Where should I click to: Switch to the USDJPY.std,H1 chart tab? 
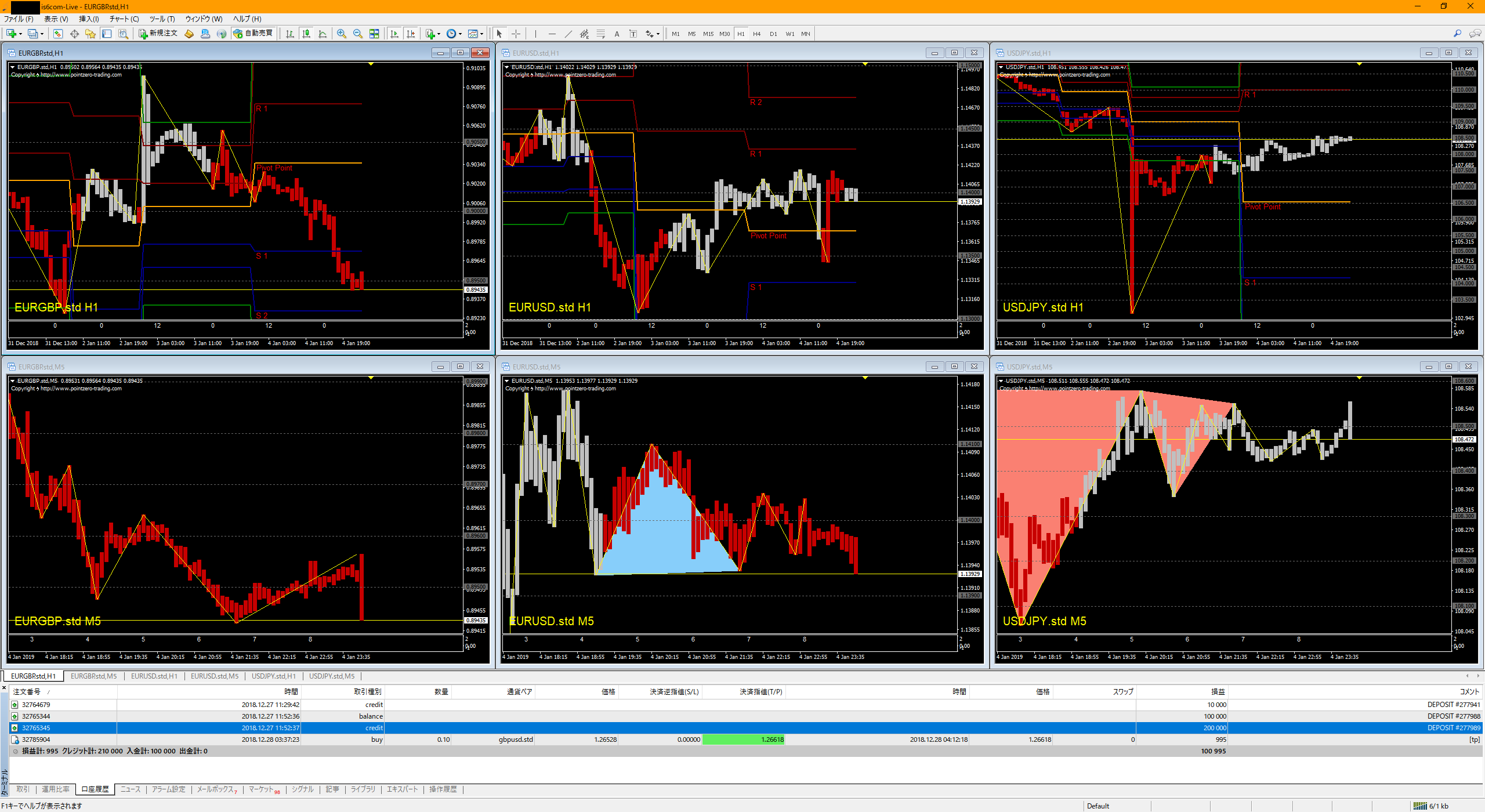coord(273,676)
